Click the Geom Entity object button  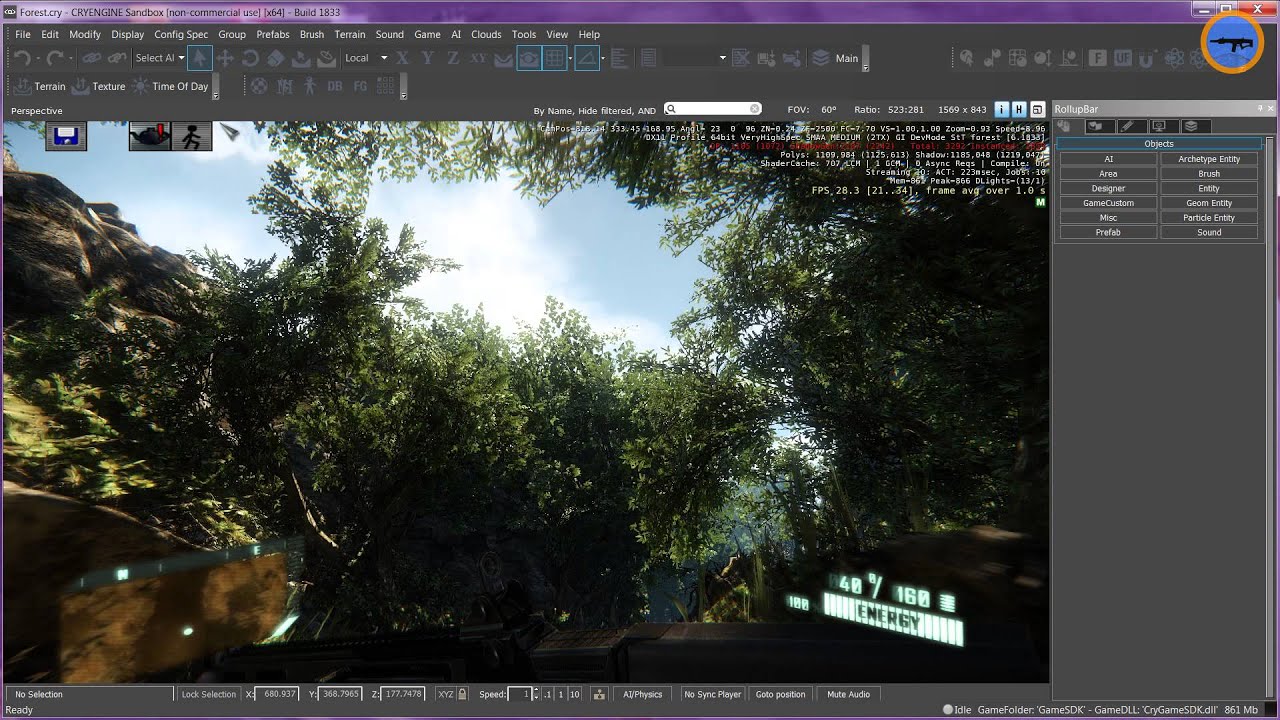[1209, 203]
